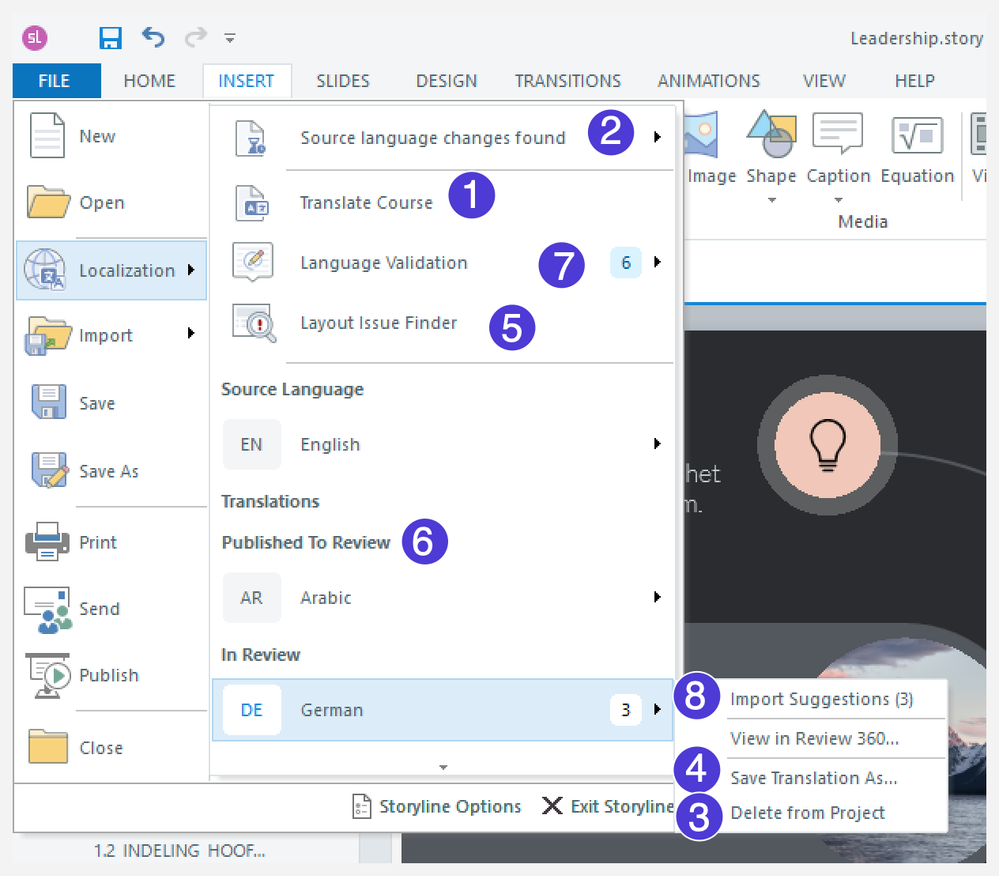
Task: Click the Language Validation pencil icon
Action: coord(254,261)
